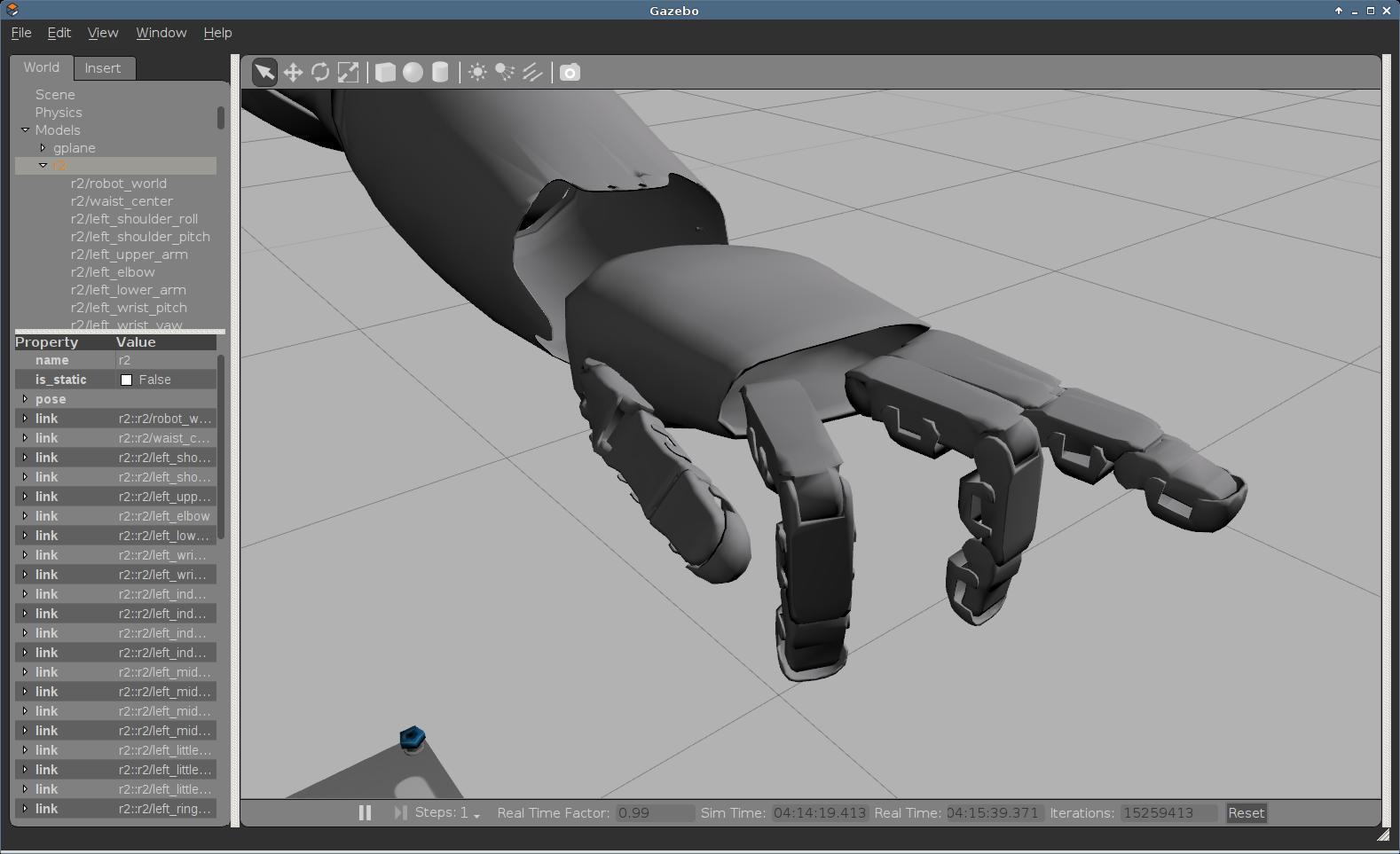1400x854 pixels.
Task: Add a spot light
Action: (505, 72)
